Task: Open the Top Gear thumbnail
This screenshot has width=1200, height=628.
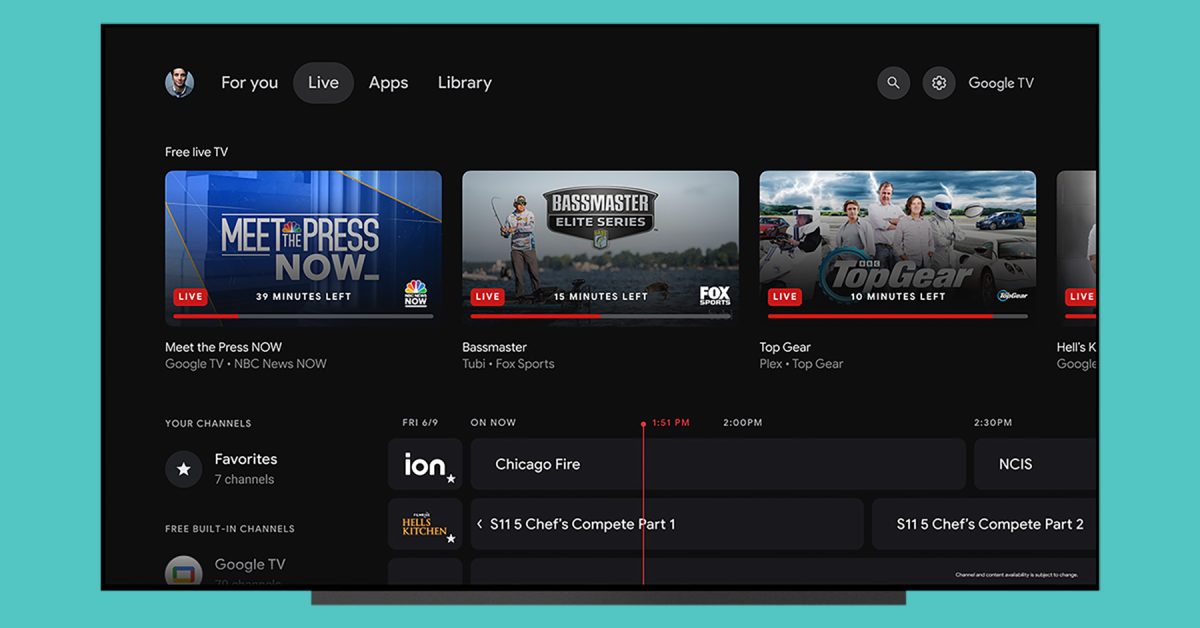Action: pyautogui.click(x=898, y=248)
